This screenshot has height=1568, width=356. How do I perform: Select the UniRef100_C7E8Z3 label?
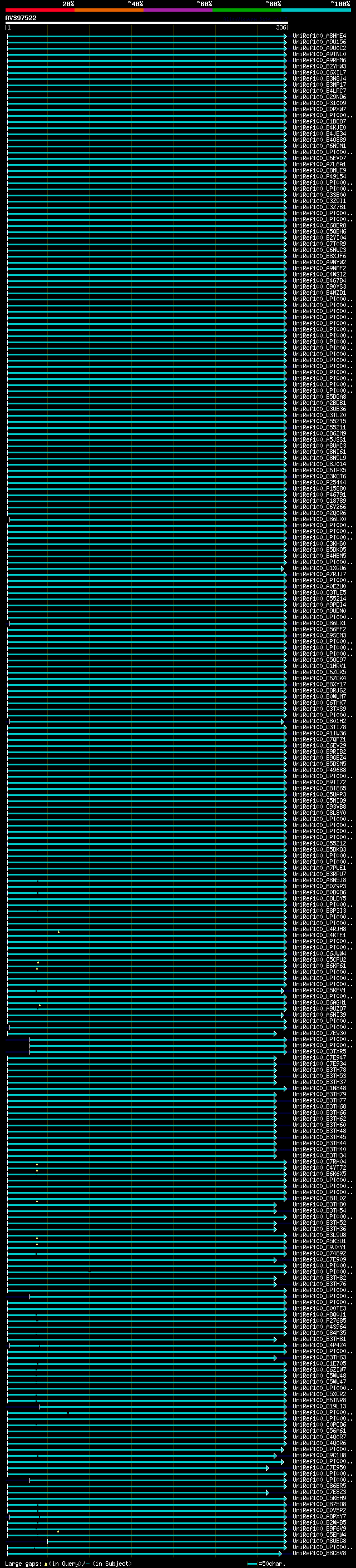319,1492
